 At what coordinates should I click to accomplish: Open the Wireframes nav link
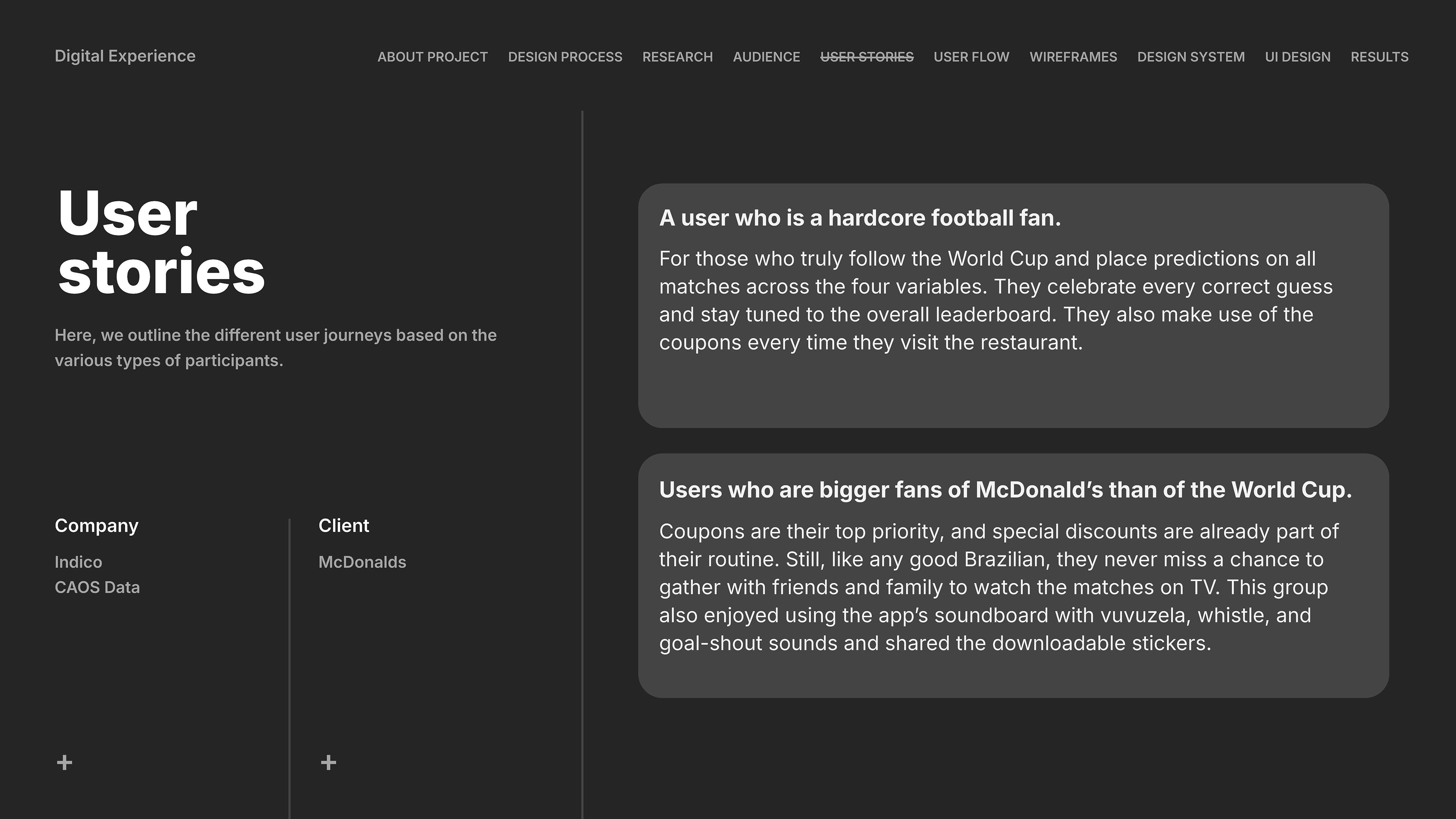point(1073,57)
